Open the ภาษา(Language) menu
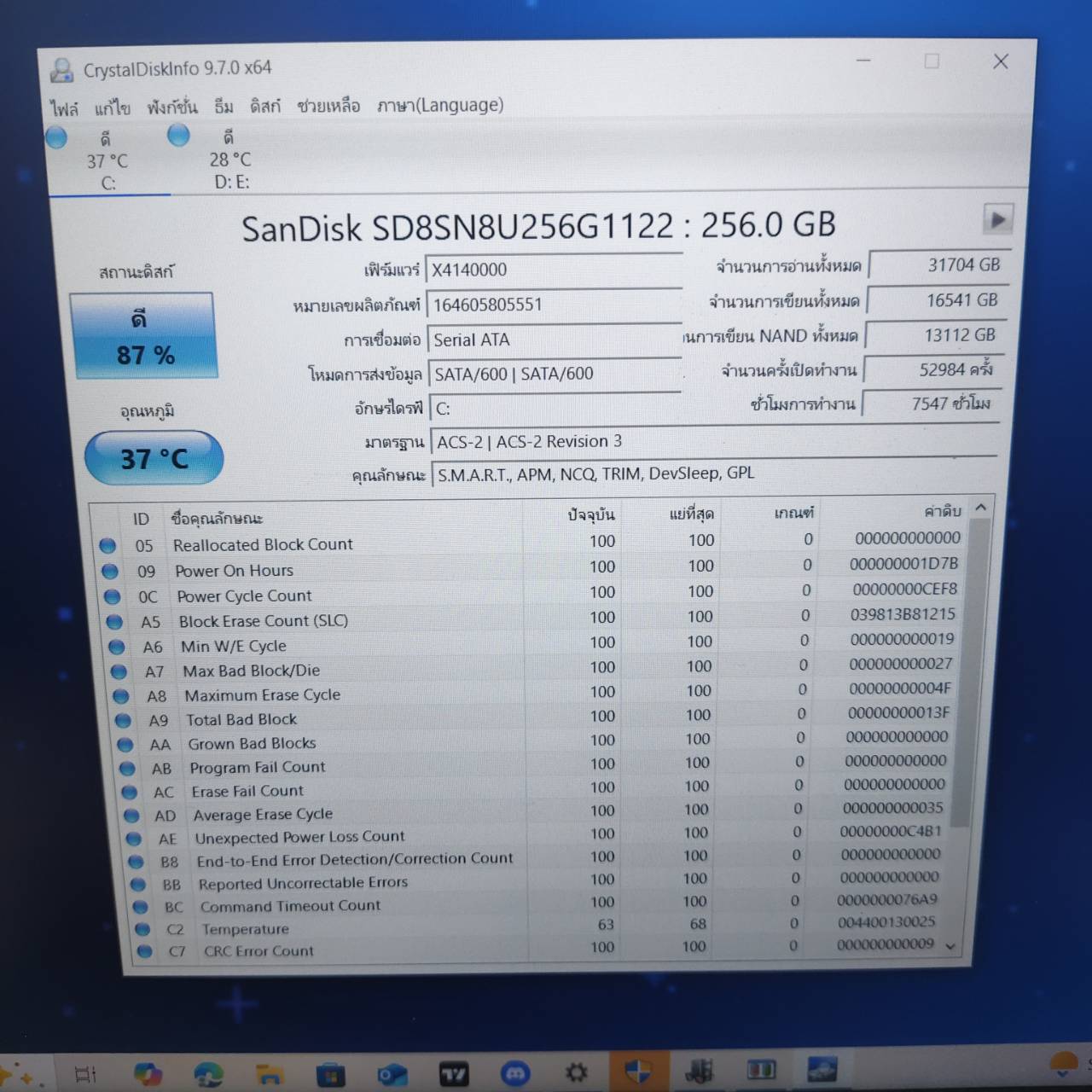This screenshot has height=1092, width=1092. [440, 105]
